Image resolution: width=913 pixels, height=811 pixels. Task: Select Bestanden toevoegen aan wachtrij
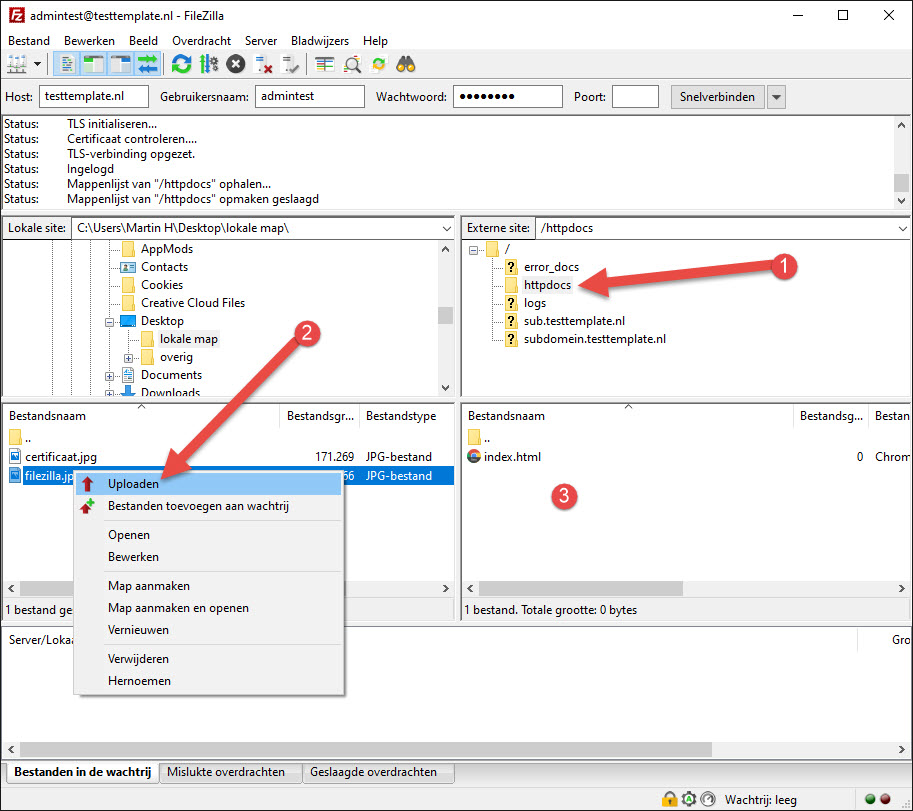click(x=208, y=506)
